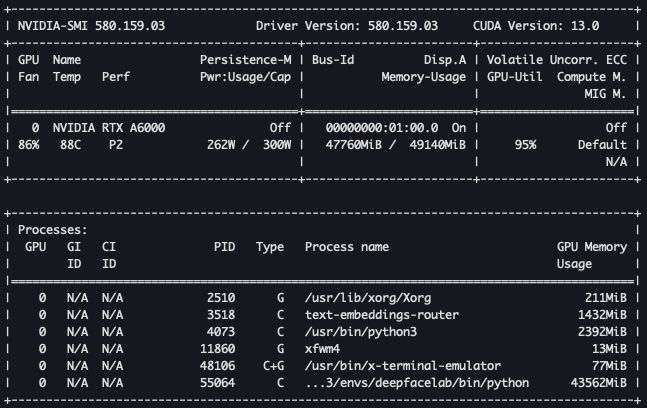Click PID 2510 in process list
The width and height of the screenshot is (647, 408).
click(x=221, y=298)
